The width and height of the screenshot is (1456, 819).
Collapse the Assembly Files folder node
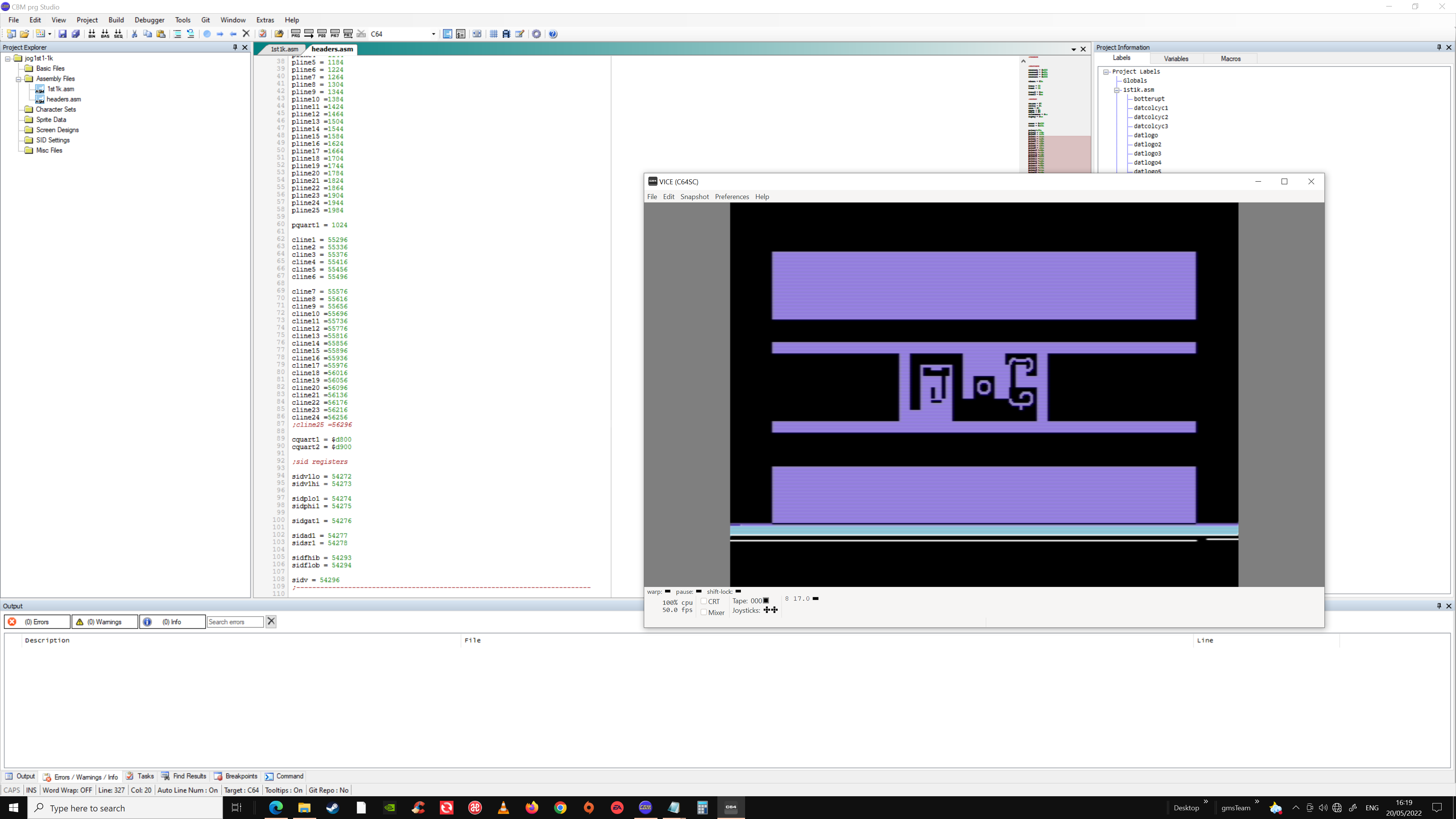(19, 79)
